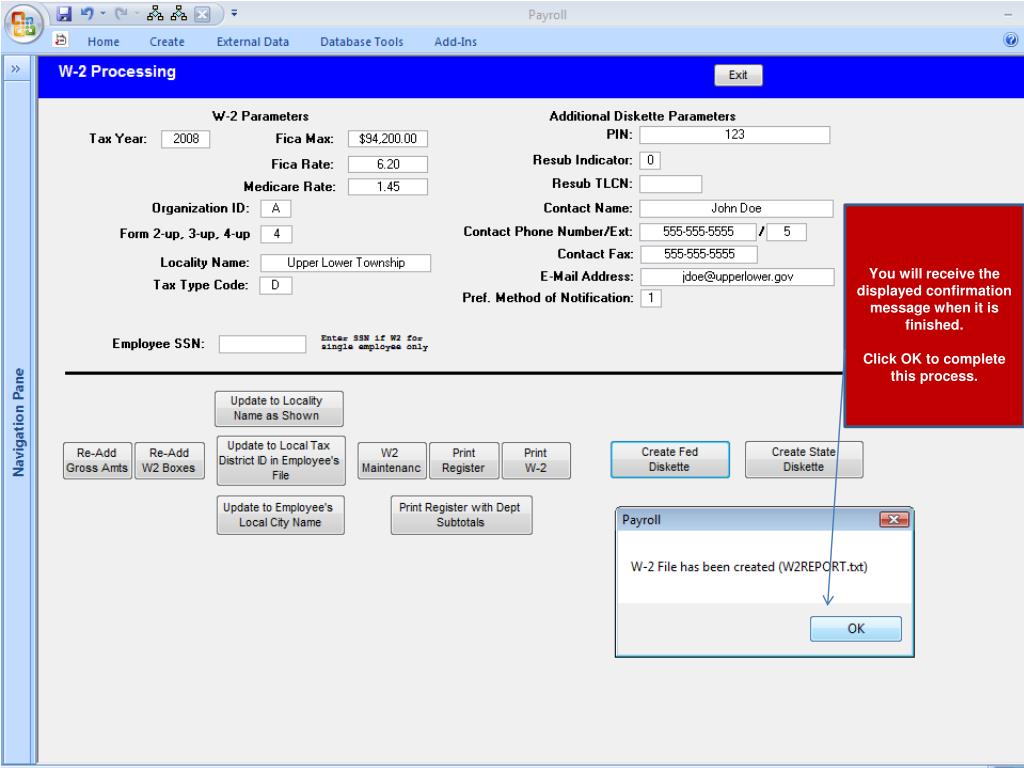
Task: Click the 'W-2 Parameters' section heading
Action: tap(260, 116)
